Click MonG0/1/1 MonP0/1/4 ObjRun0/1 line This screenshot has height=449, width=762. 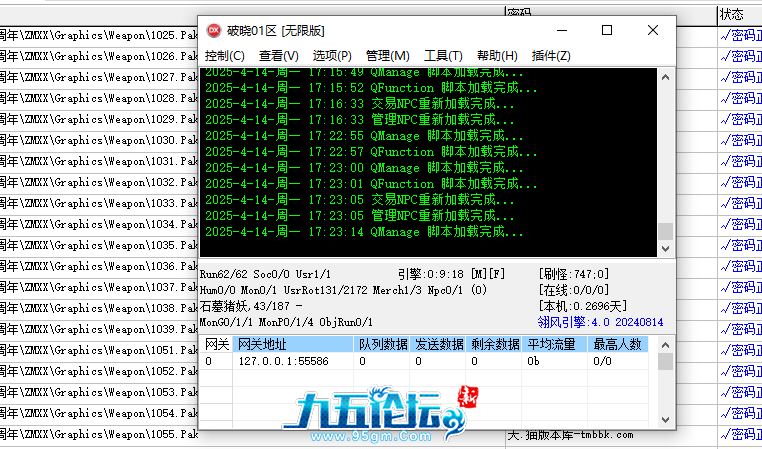tap(286, 322)
